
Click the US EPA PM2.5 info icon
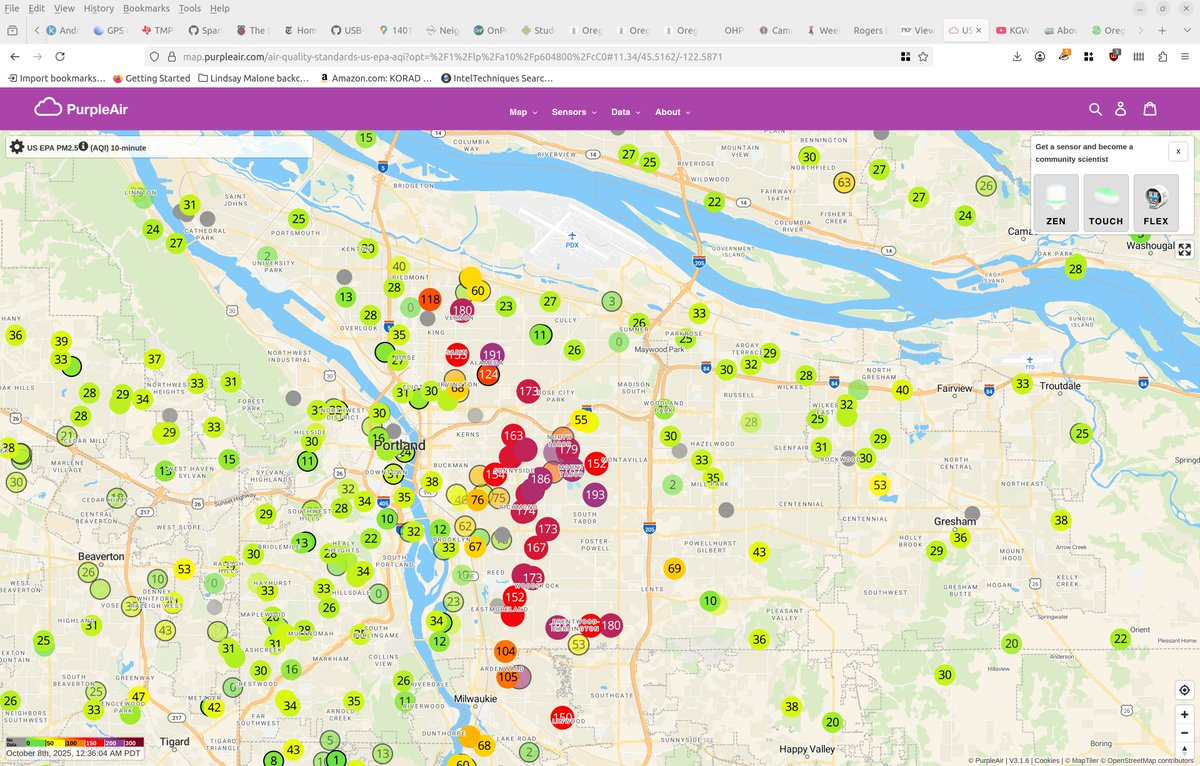click(x=84, y=146)
